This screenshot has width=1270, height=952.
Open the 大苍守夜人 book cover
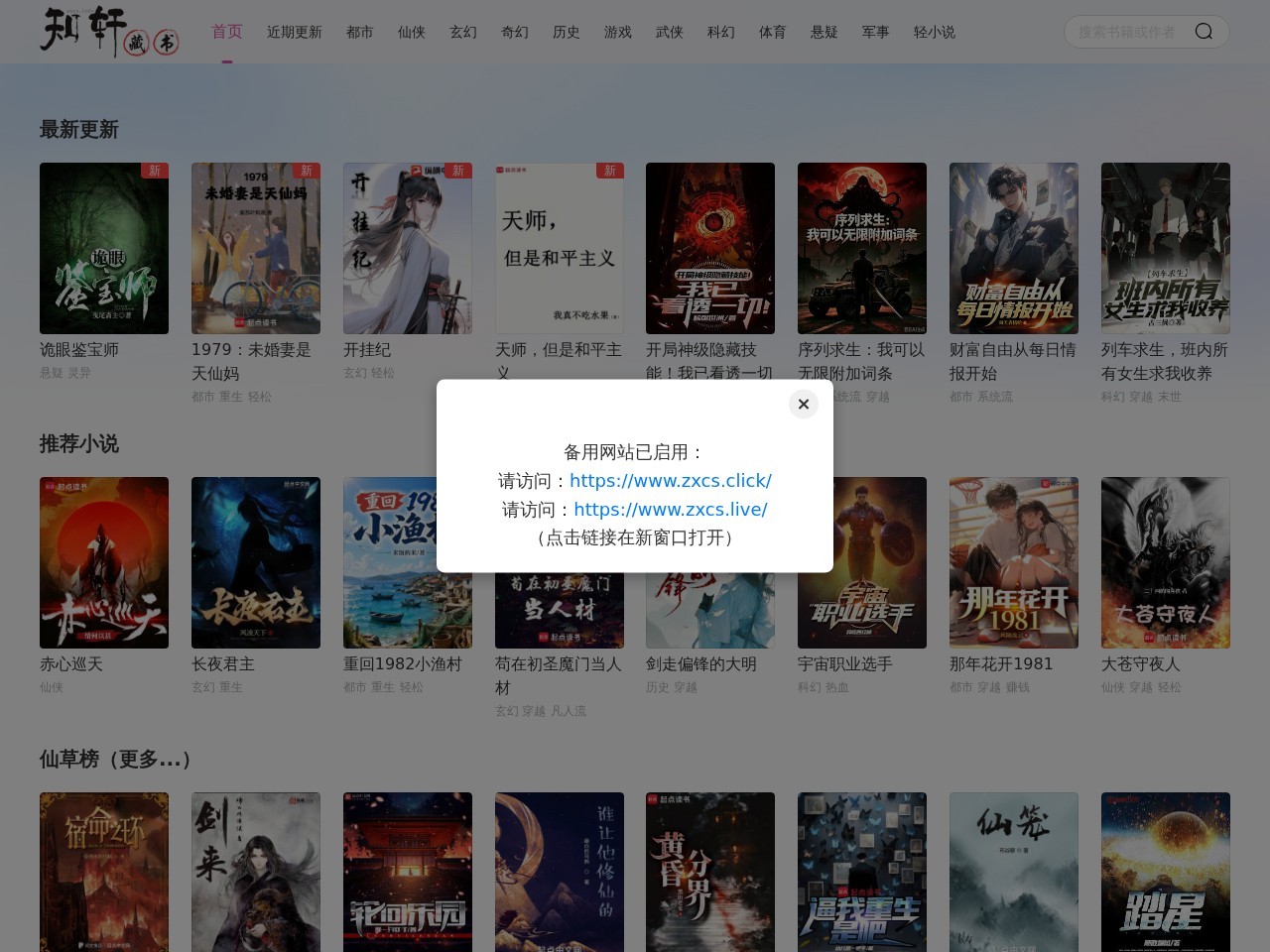(1166, 562)
